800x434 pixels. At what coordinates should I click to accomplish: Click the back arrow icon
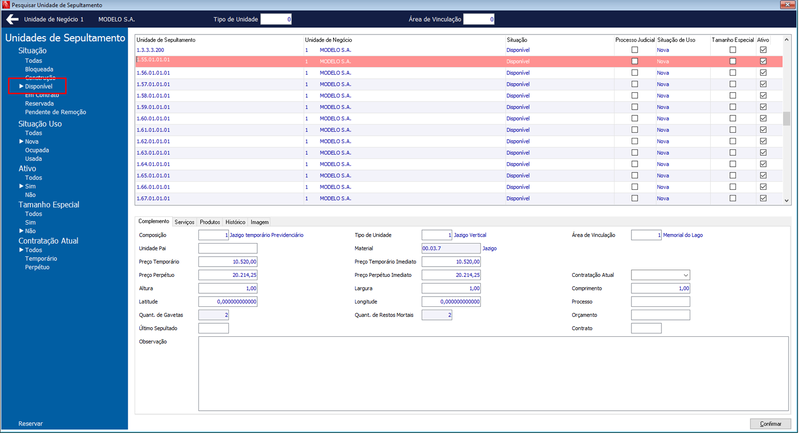pyautogui.click(x=12, y=19)
